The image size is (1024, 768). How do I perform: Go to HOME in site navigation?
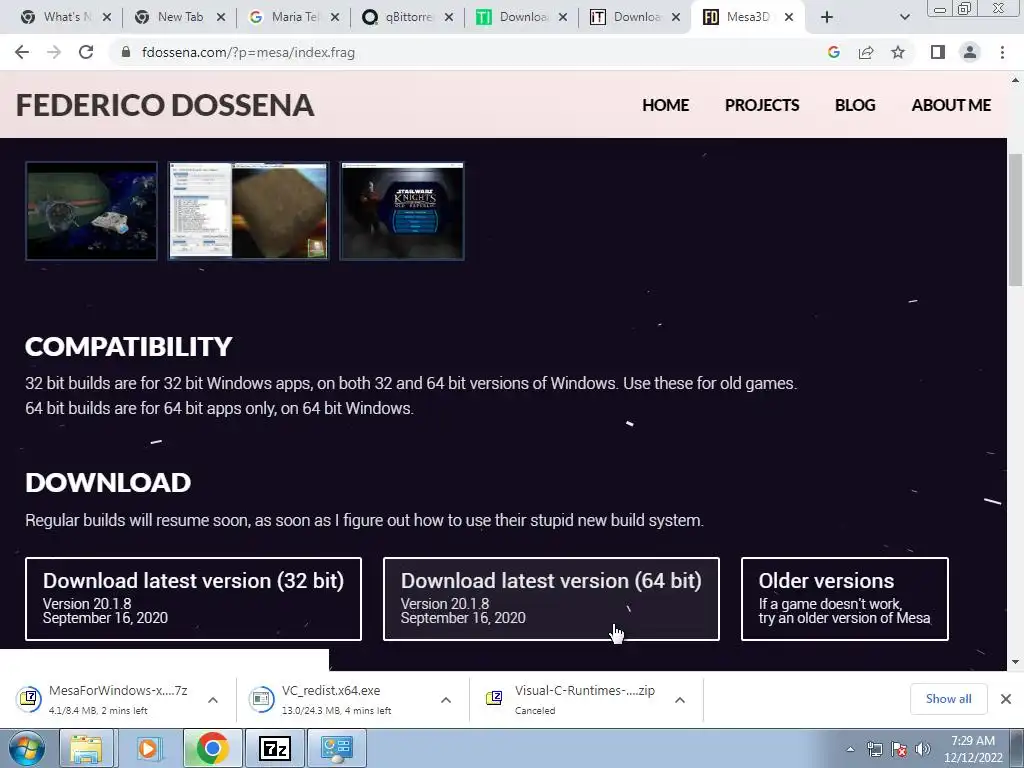tap(665, 105)
